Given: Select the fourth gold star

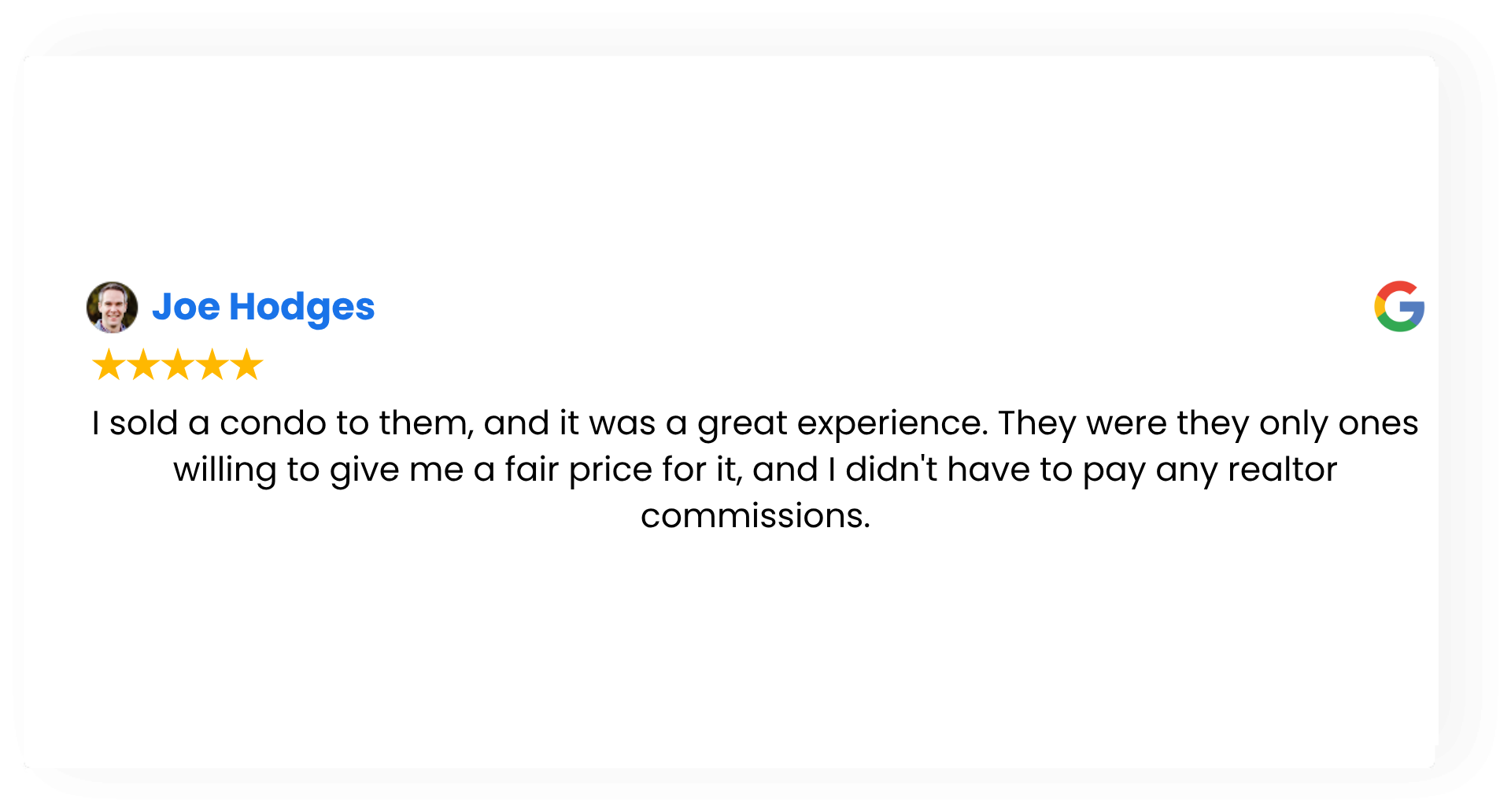Looking at the screenshot, I should (x=212, y=365).
